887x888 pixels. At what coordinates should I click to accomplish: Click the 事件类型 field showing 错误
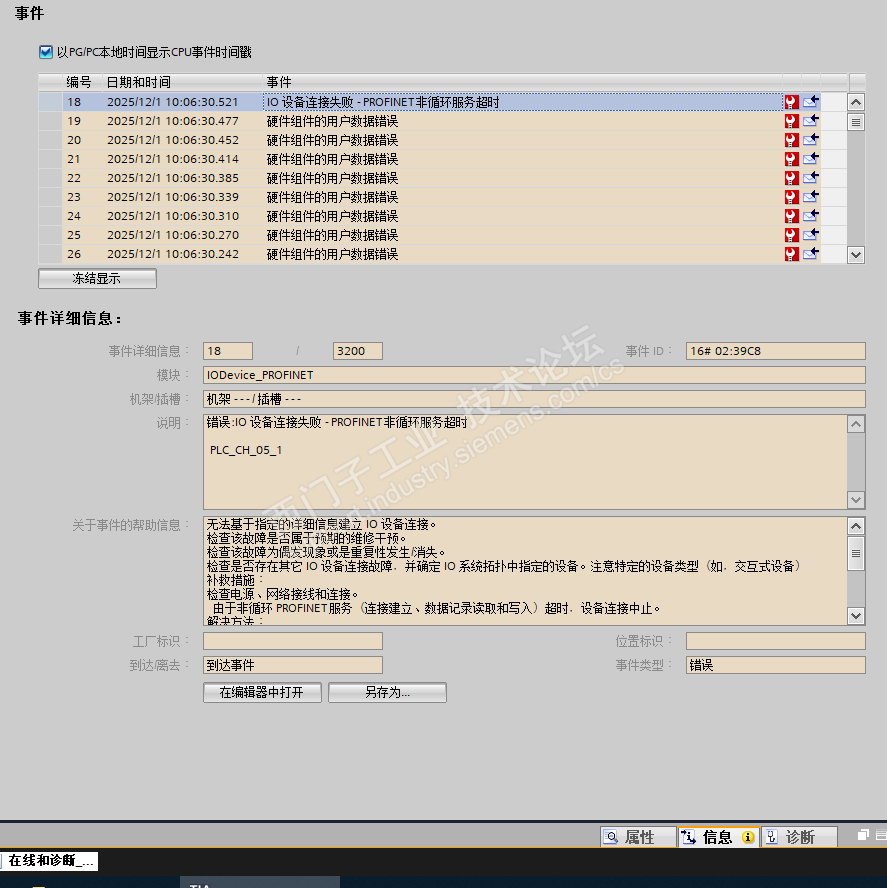[x=775, y=665]
